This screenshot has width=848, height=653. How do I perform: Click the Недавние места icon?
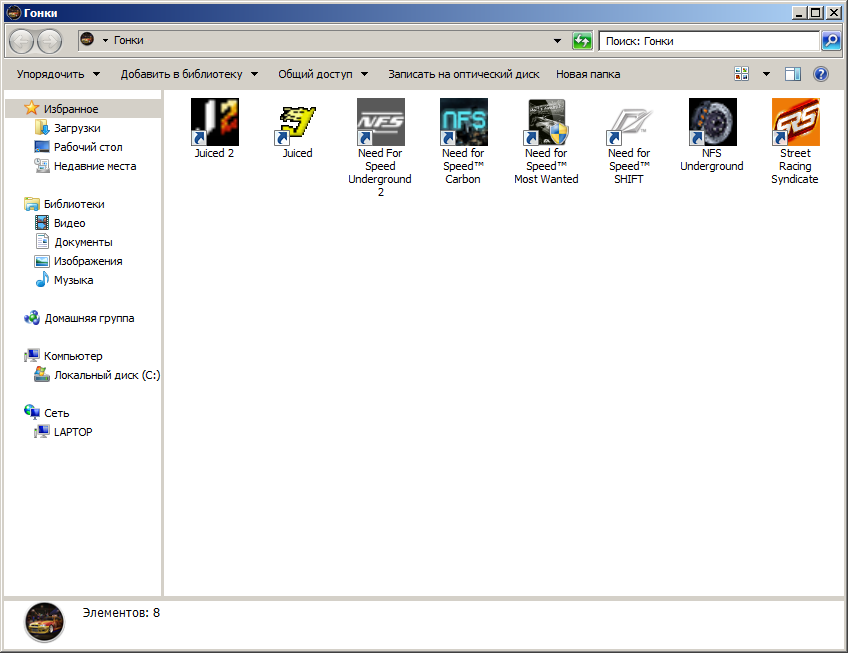pyautogui.click(x=42, y=166)
